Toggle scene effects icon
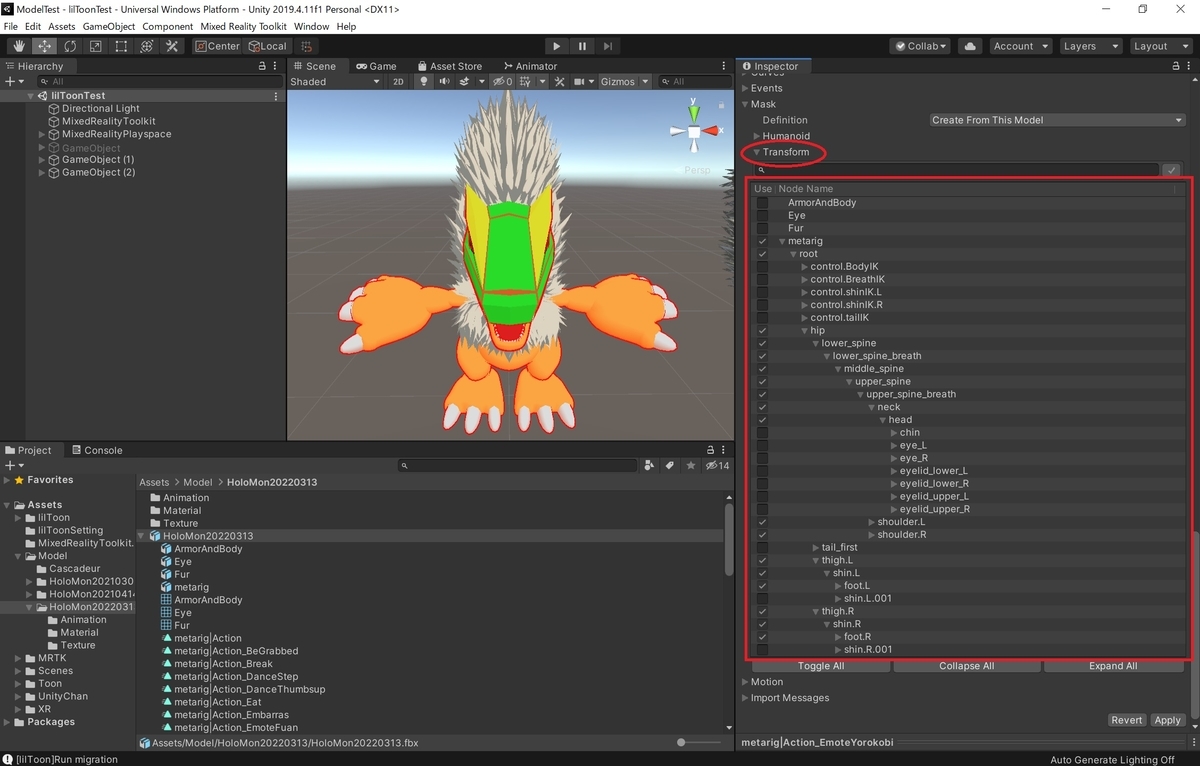Image resolution: width=1200 pixels, height=766 pixels. (x=466, y=82)
